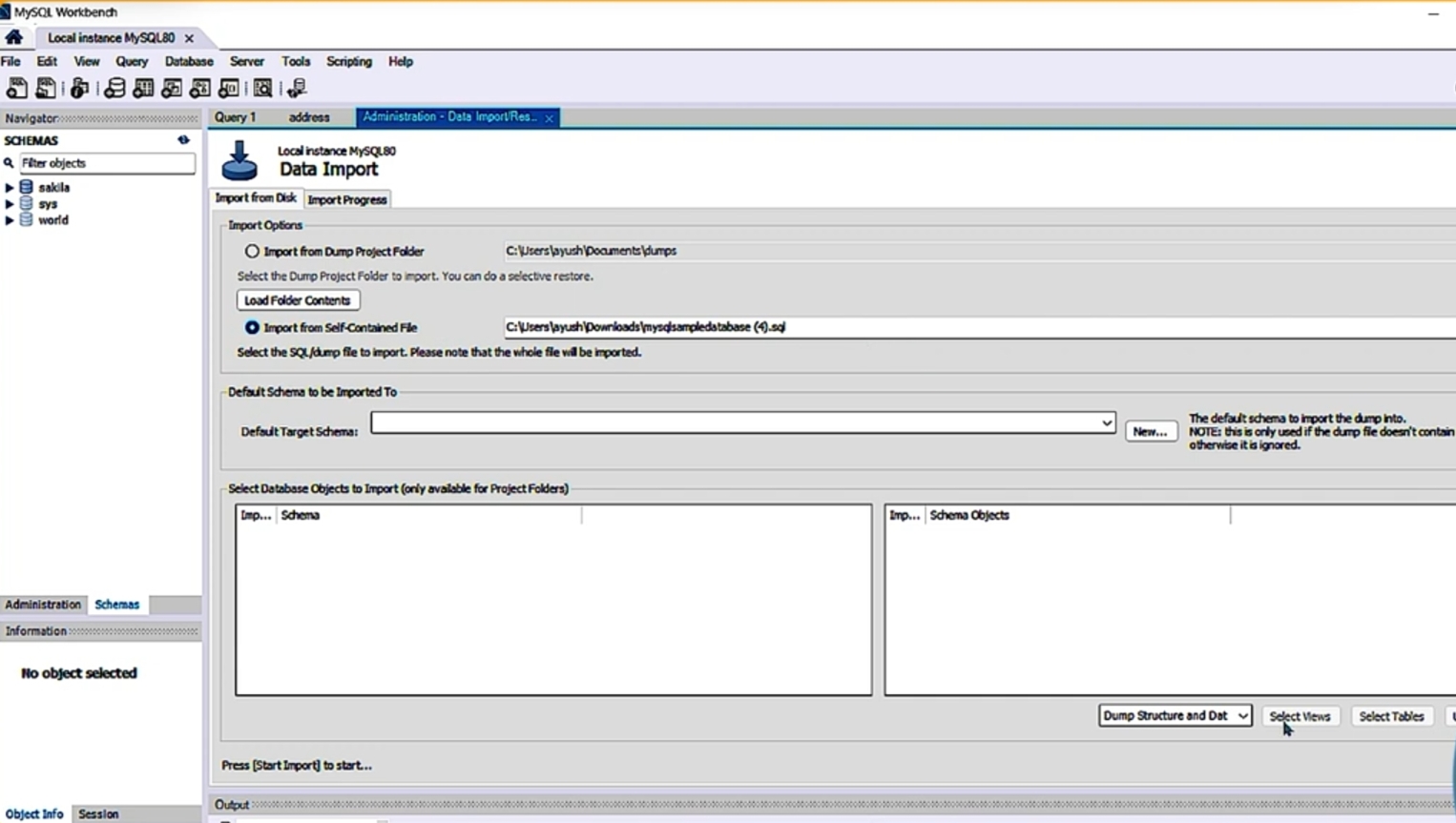1456x823 pixels.
Task: Open the Tools menu
Action: tap(296, 61)
